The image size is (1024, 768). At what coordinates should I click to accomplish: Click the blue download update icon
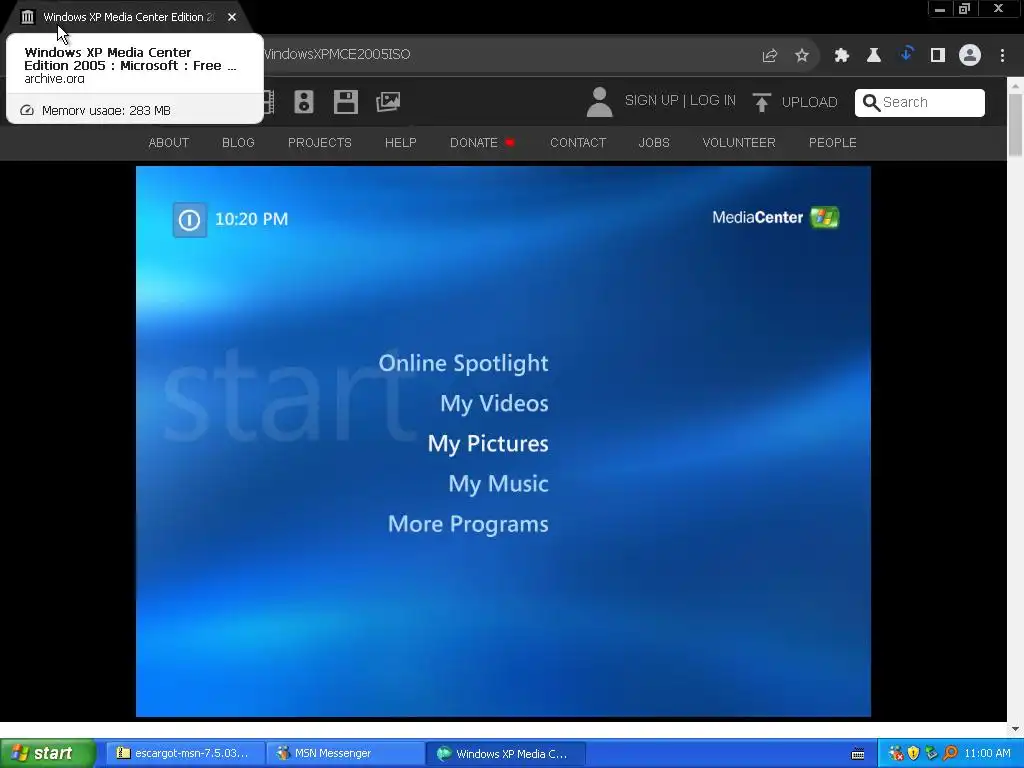[906, 54]
